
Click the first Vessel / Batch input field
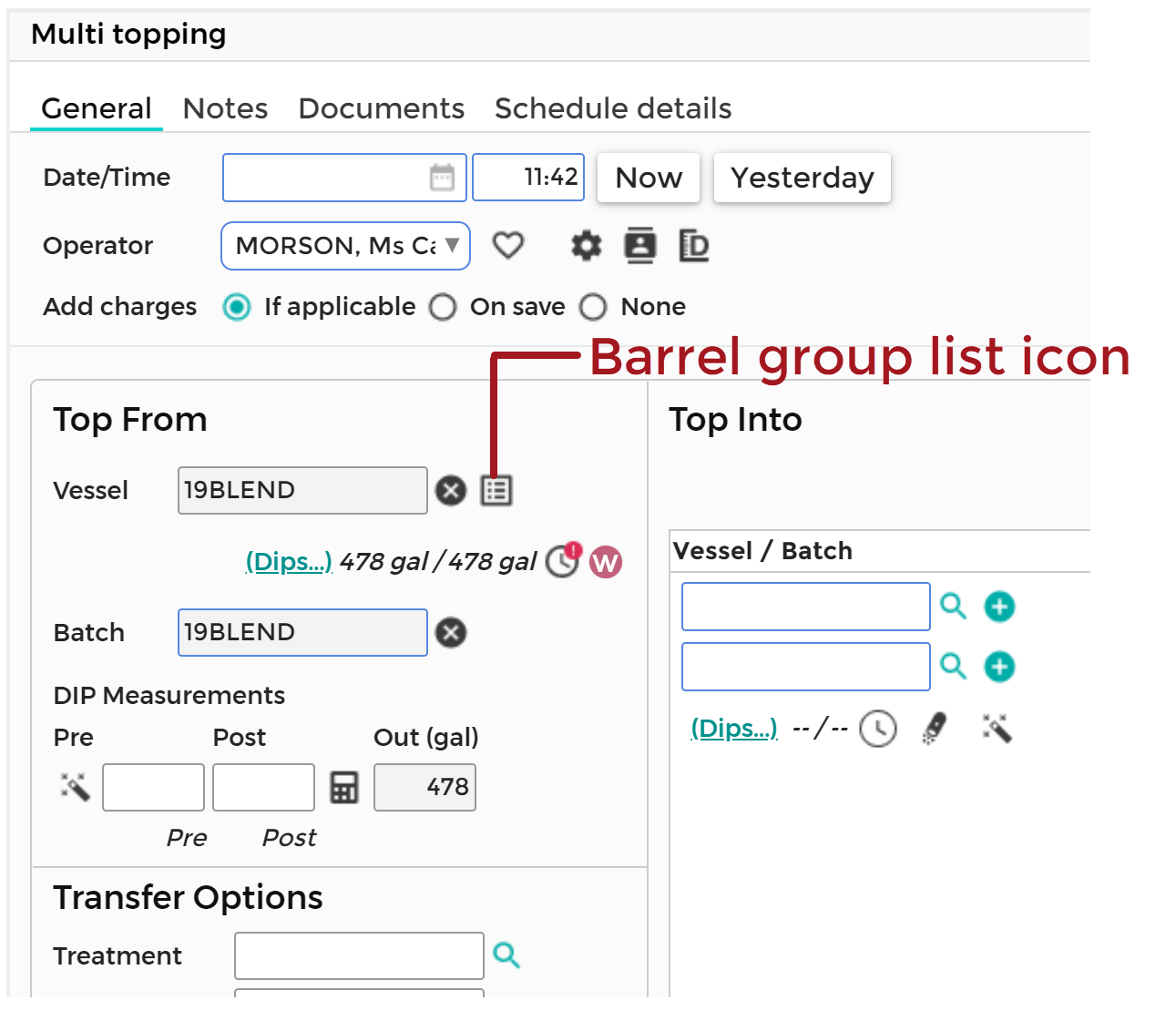coord(806,607)
